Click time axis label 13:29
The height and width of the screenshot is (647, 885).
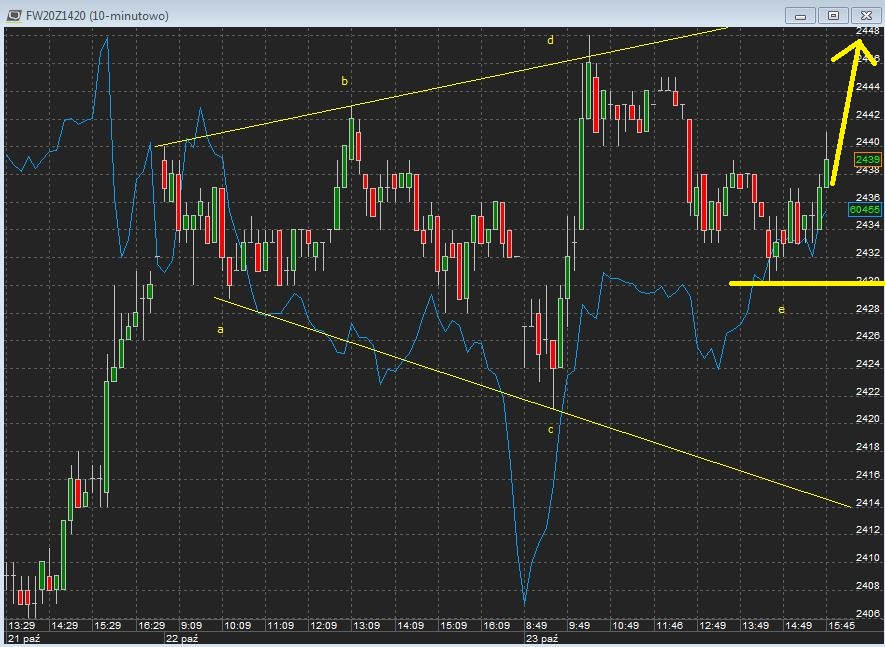point(21,625)
